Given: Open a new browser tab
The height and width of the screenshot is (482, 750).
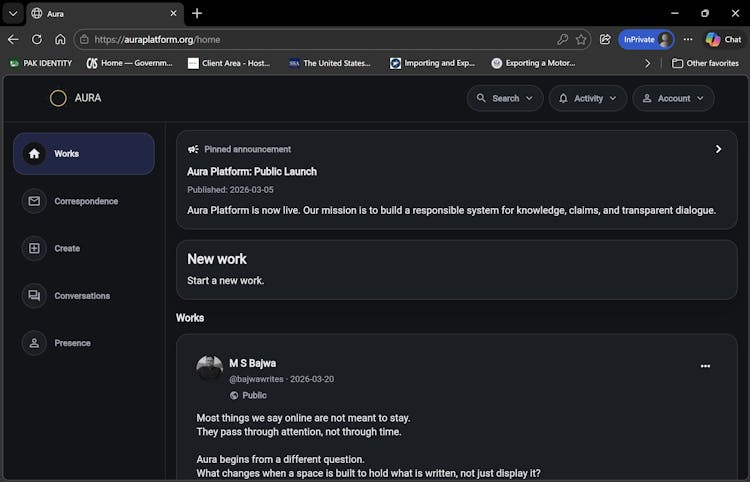Looking at the screenshot, I should (x=197, y=13).
